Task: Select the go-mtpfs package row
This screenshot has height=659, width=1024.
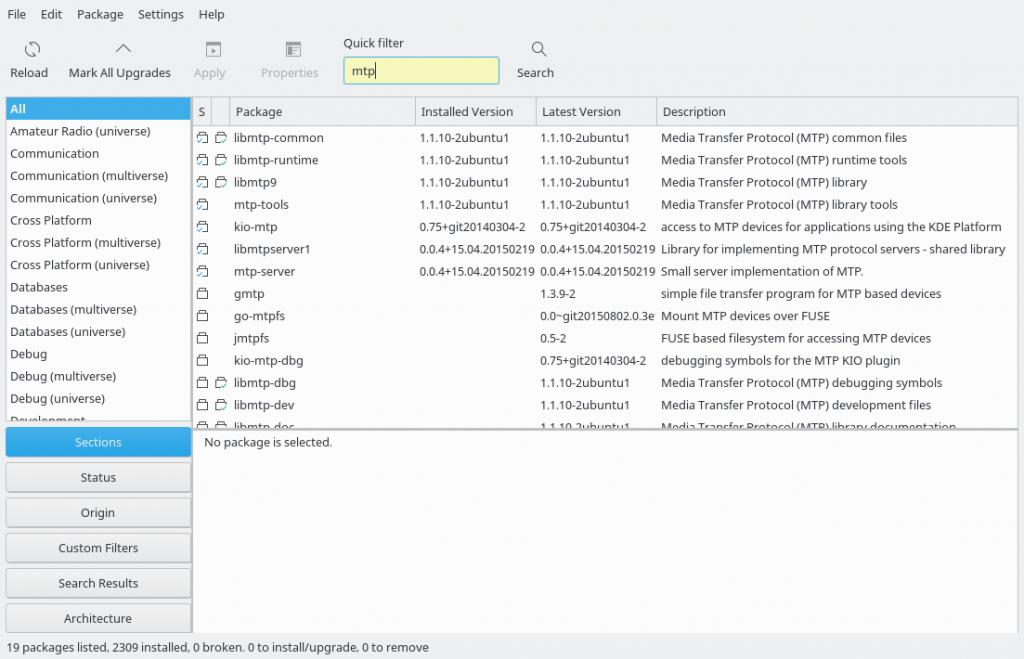Action: click(x=259, y=316)
